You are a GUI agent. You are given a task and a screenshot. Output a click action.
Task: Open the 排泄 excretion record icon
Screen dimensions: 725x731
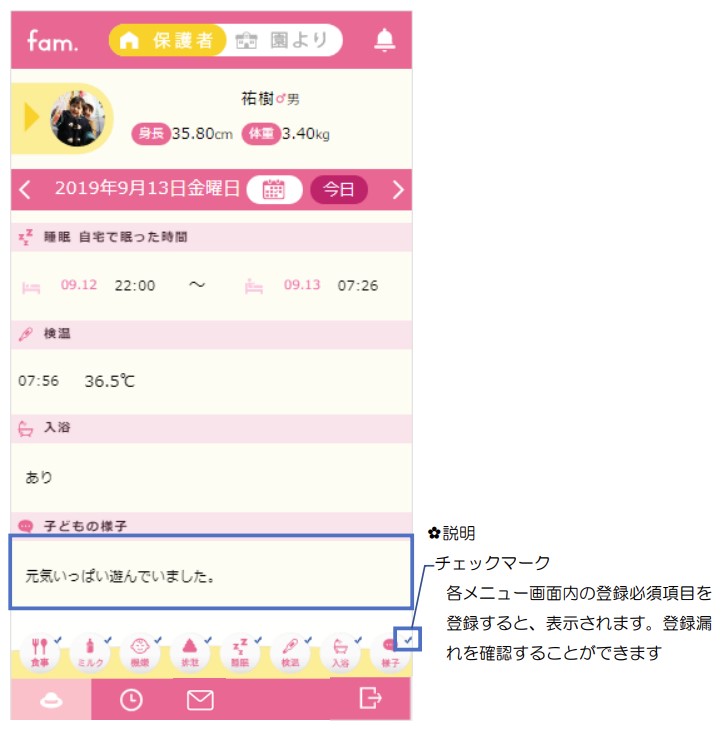190,653
